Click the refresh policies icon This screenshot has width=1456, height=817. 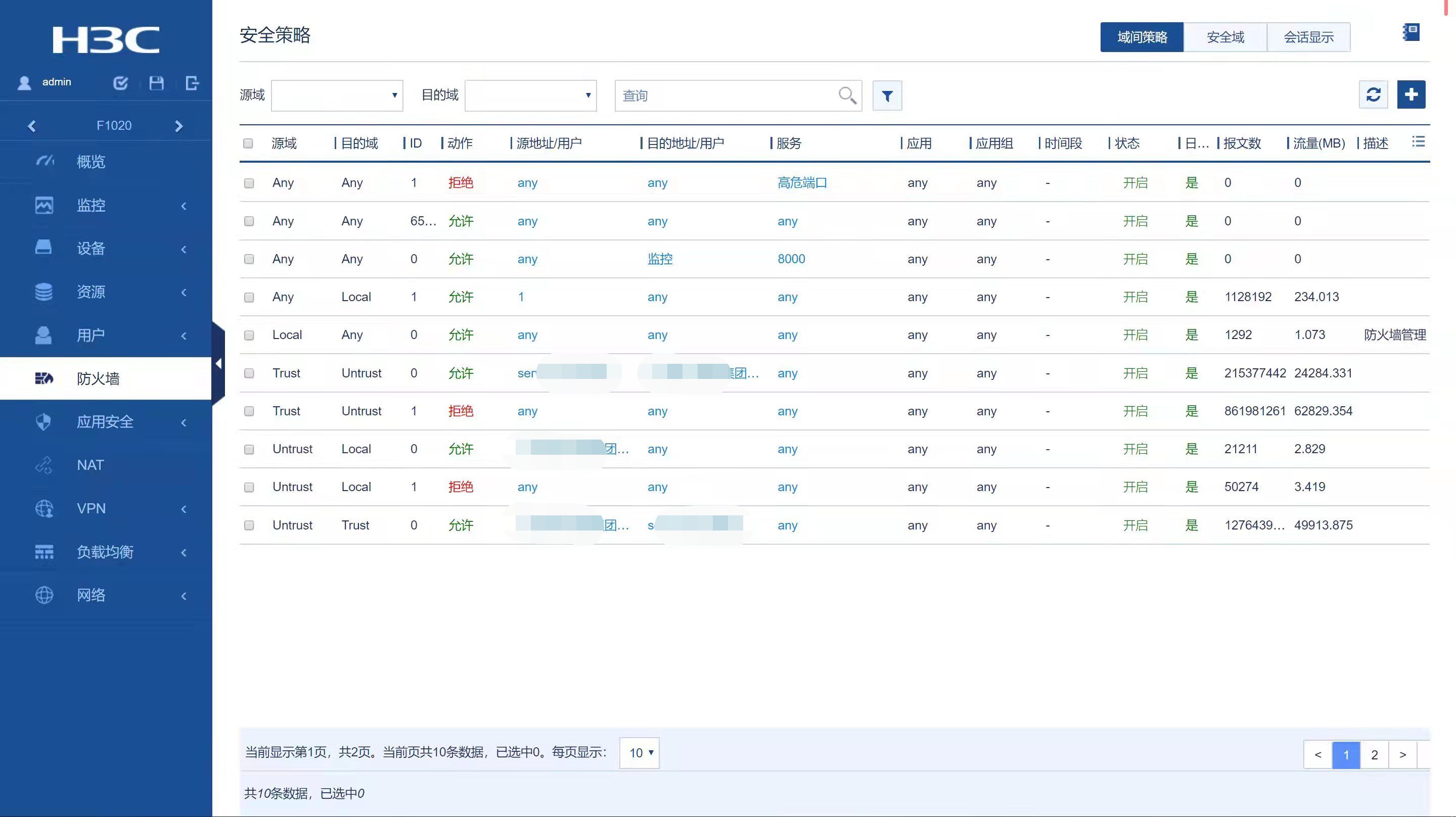[x=1373, y=94]
